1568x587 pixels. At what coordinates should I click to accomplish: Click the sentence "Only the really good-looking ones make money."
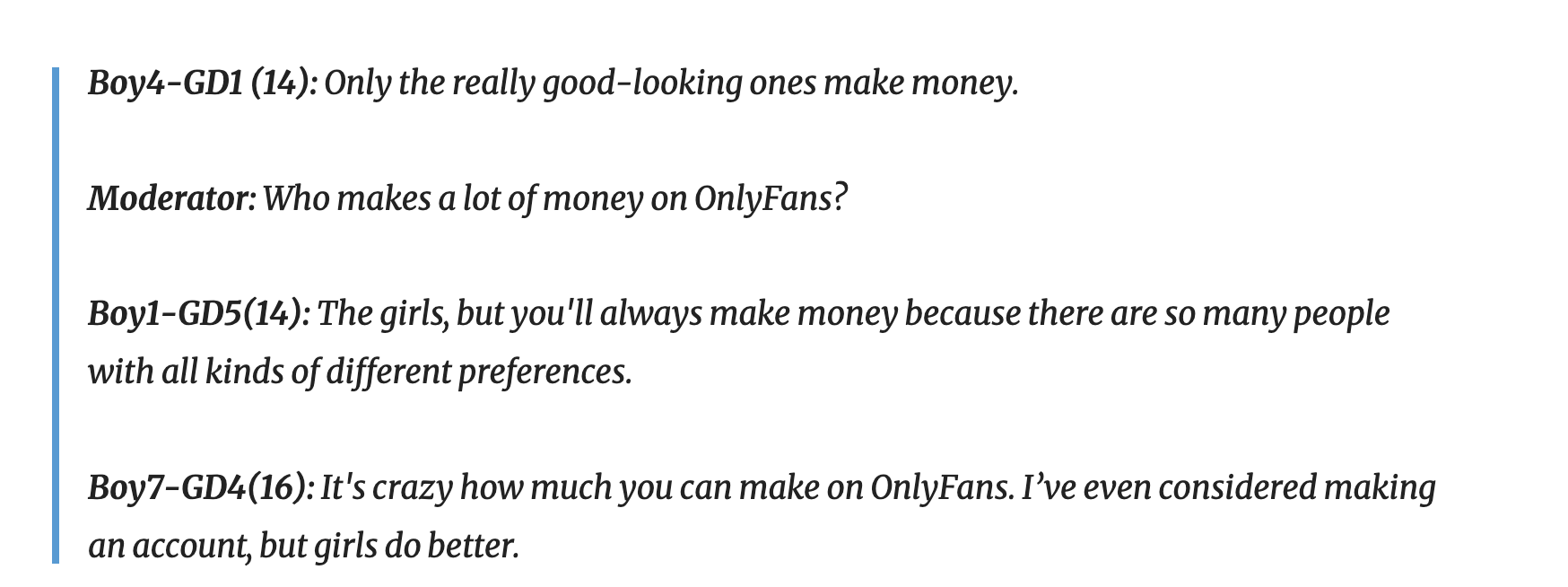pos(671,83)
